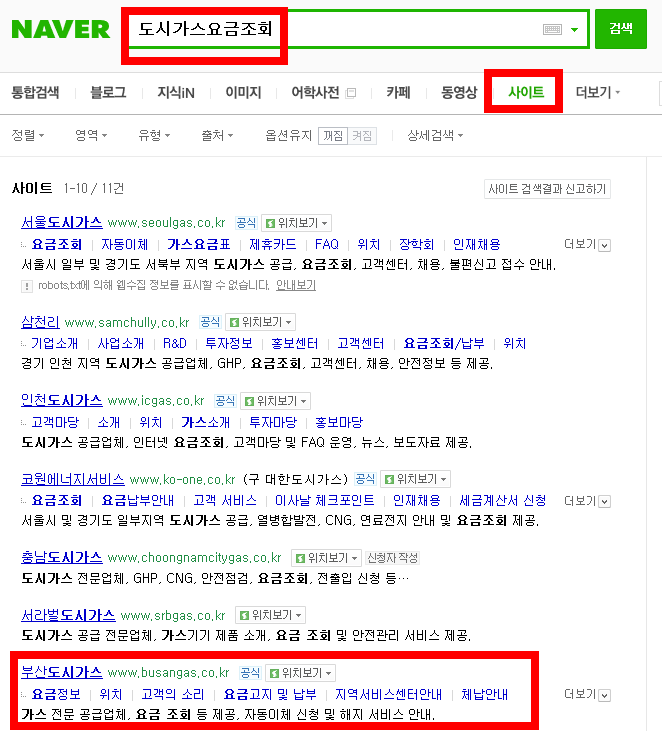Image resolution: width=662 pixels, height=731 pixels.
Task: Click 요금조회/납부 sublink under 삼천리
Action: point(444,344)
